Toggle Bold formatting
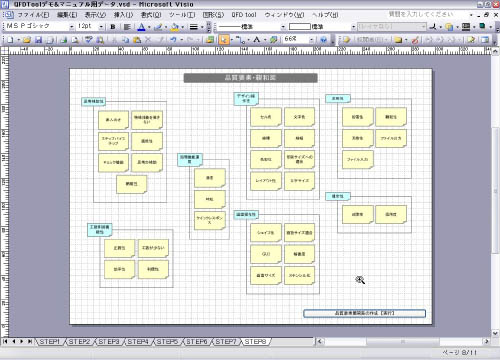 pyautogui.click(x=113, y=27)
